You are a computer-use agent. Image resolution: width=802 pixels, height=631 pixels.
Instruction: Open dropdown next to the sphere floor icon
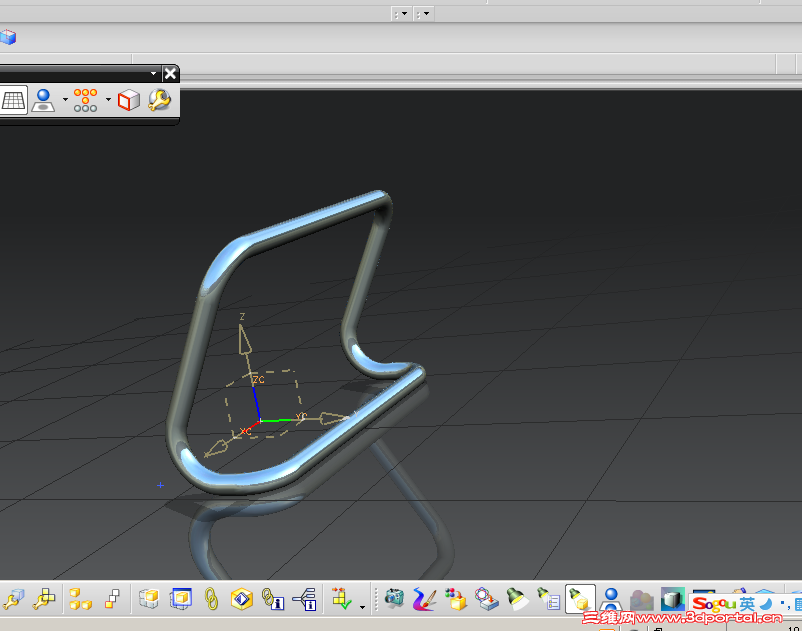(65, 99)
